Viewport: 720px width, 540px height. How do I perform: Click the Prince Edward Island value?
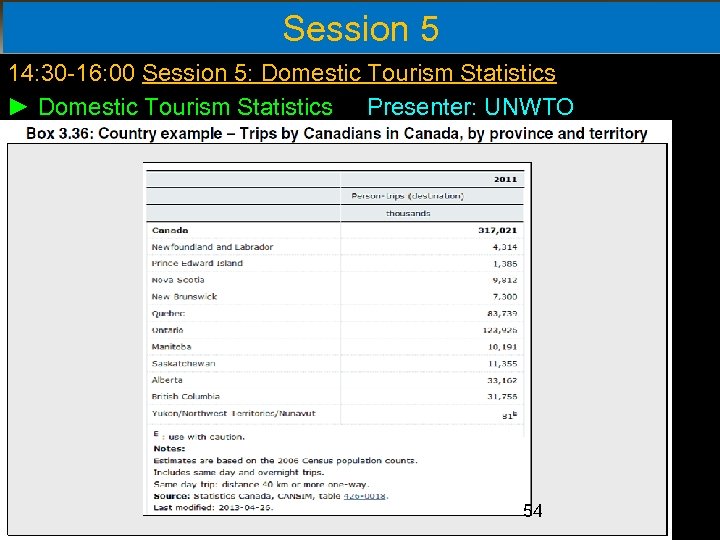(505, 264)
